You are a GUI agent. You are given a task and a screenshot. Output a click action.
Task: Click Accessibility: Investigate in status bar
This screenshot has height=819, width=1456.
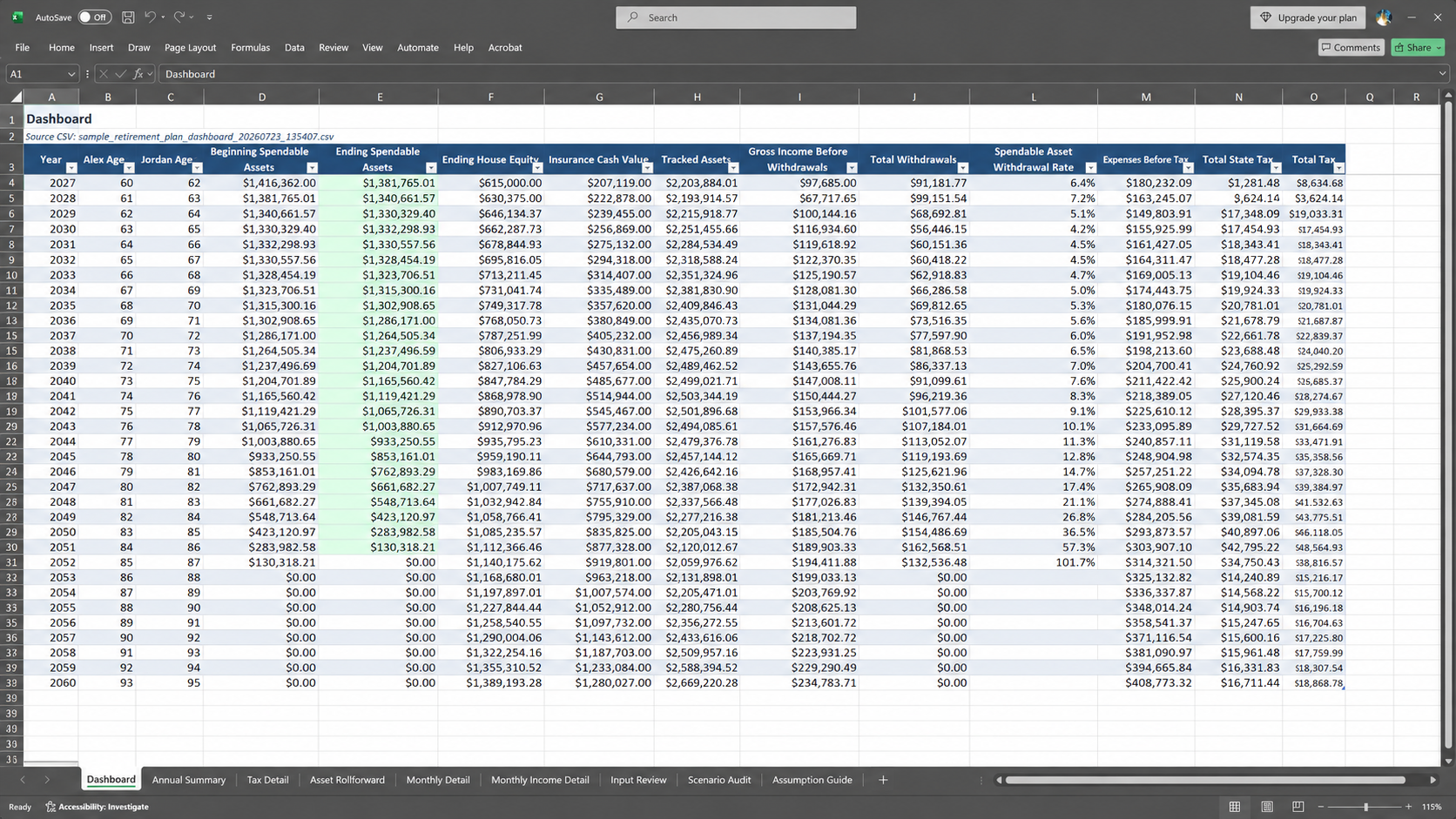97,807
